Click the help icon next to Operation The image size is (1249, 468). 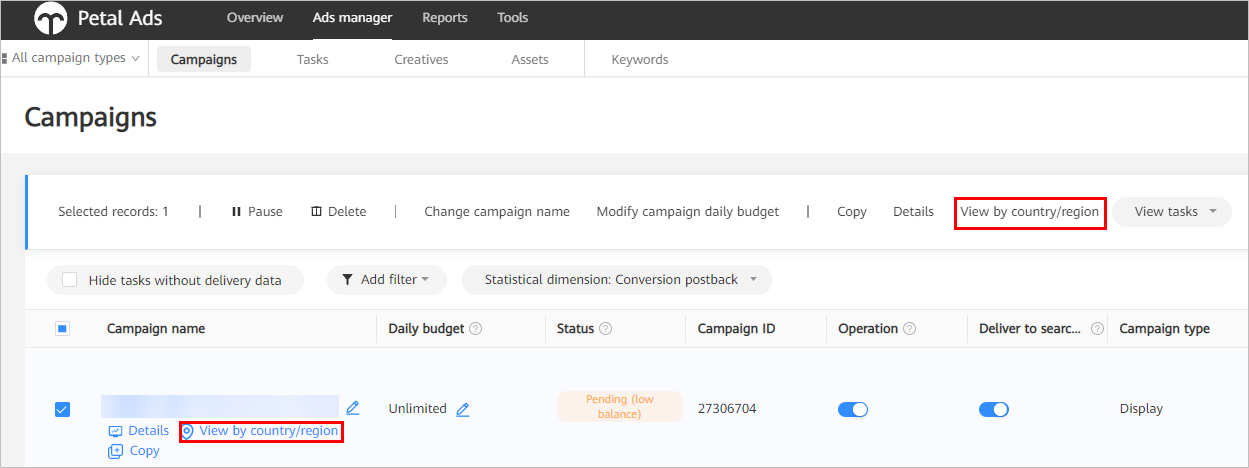908,328
